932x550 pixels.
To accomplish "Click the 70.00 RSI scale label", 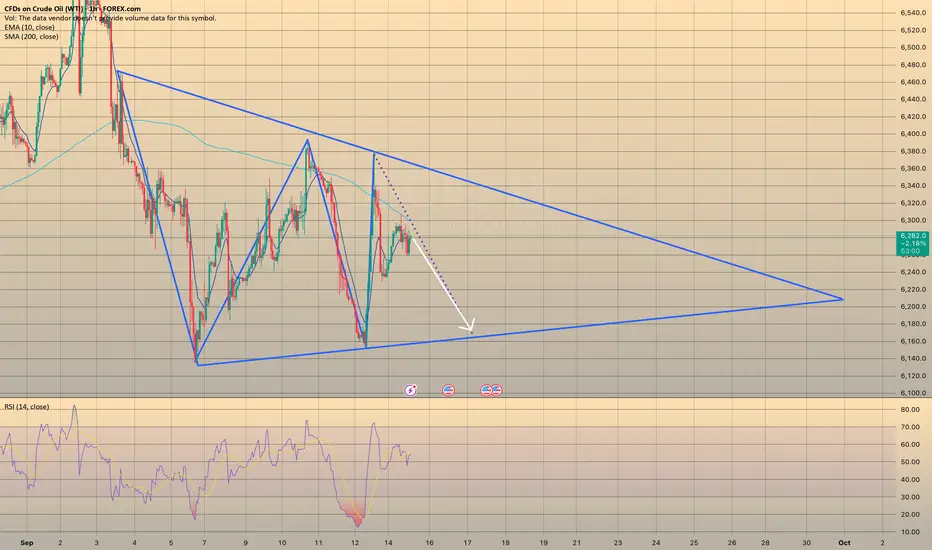I will coord(910,427).
